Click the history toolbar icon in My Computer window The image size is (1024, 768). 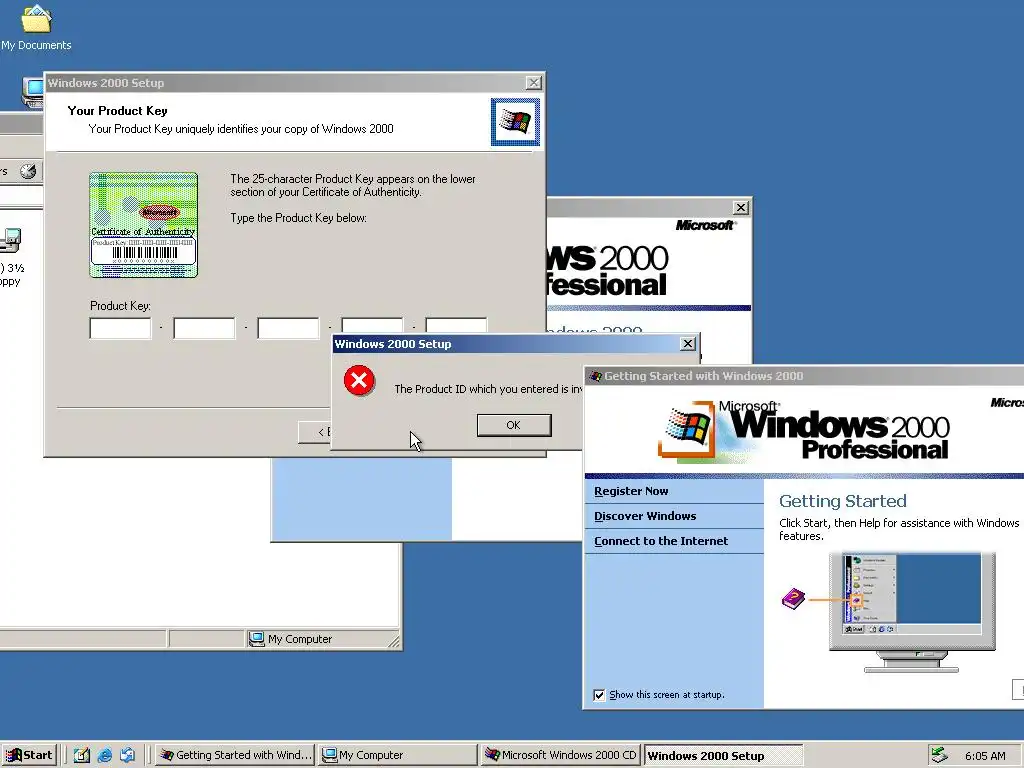pos(28,171)
